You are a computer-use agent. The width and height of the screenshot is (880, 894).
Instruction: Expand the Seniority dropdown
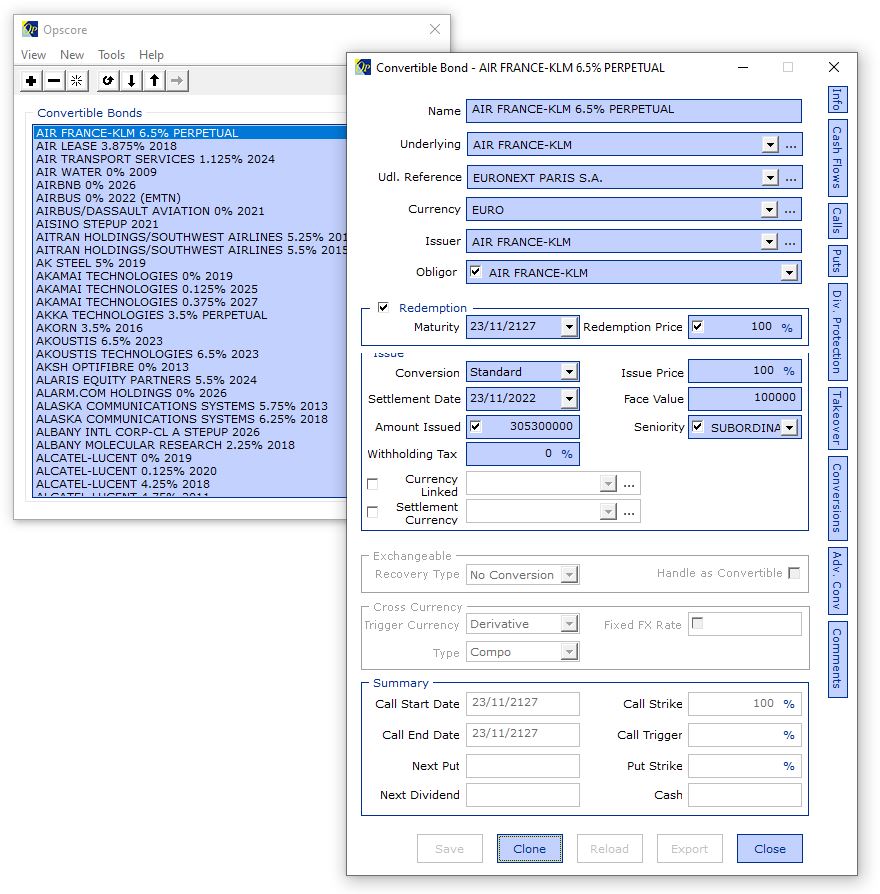pos(789,428)
